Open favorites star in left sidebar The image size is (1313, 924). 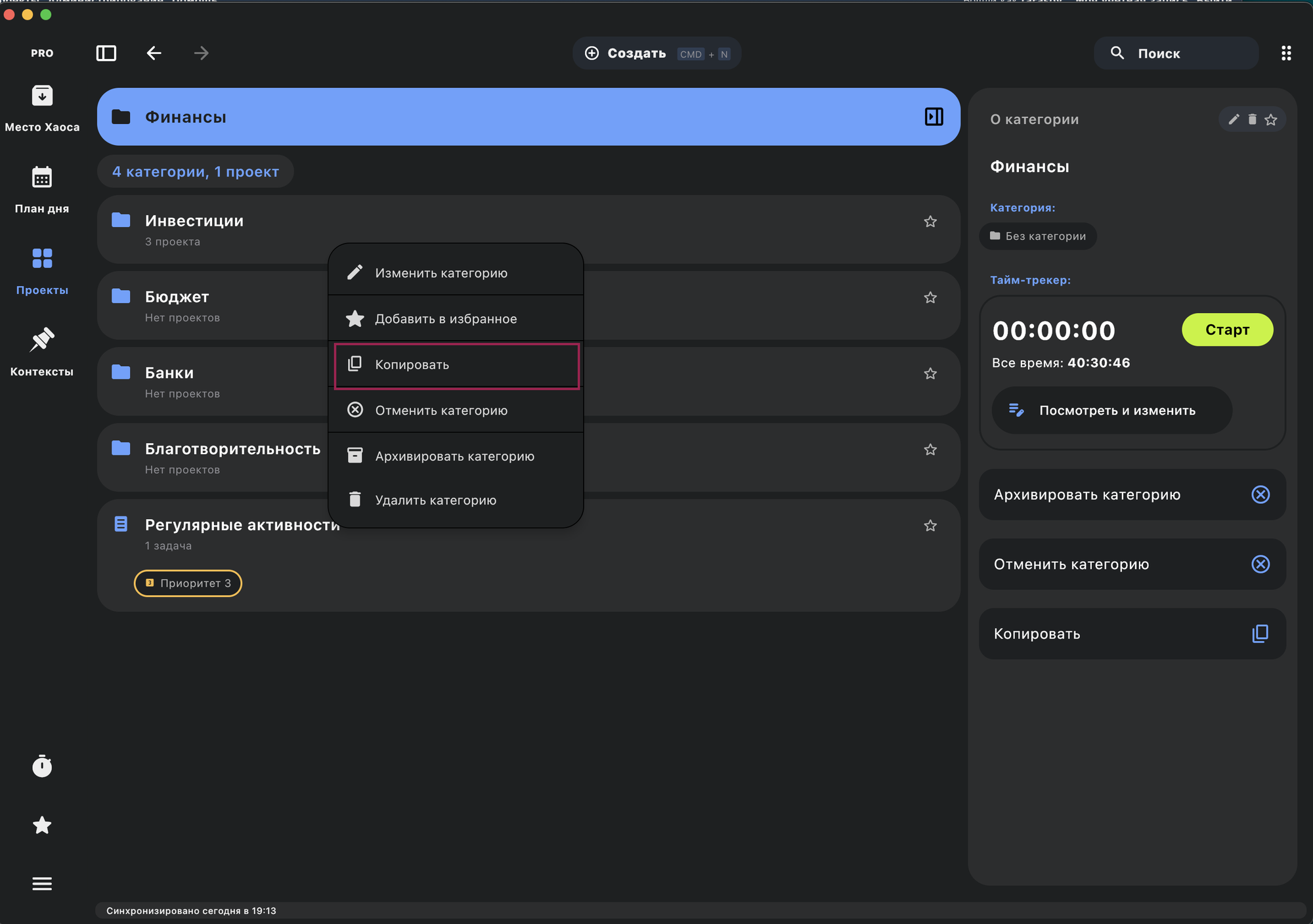pyautogui.click(x=42, y=825)
